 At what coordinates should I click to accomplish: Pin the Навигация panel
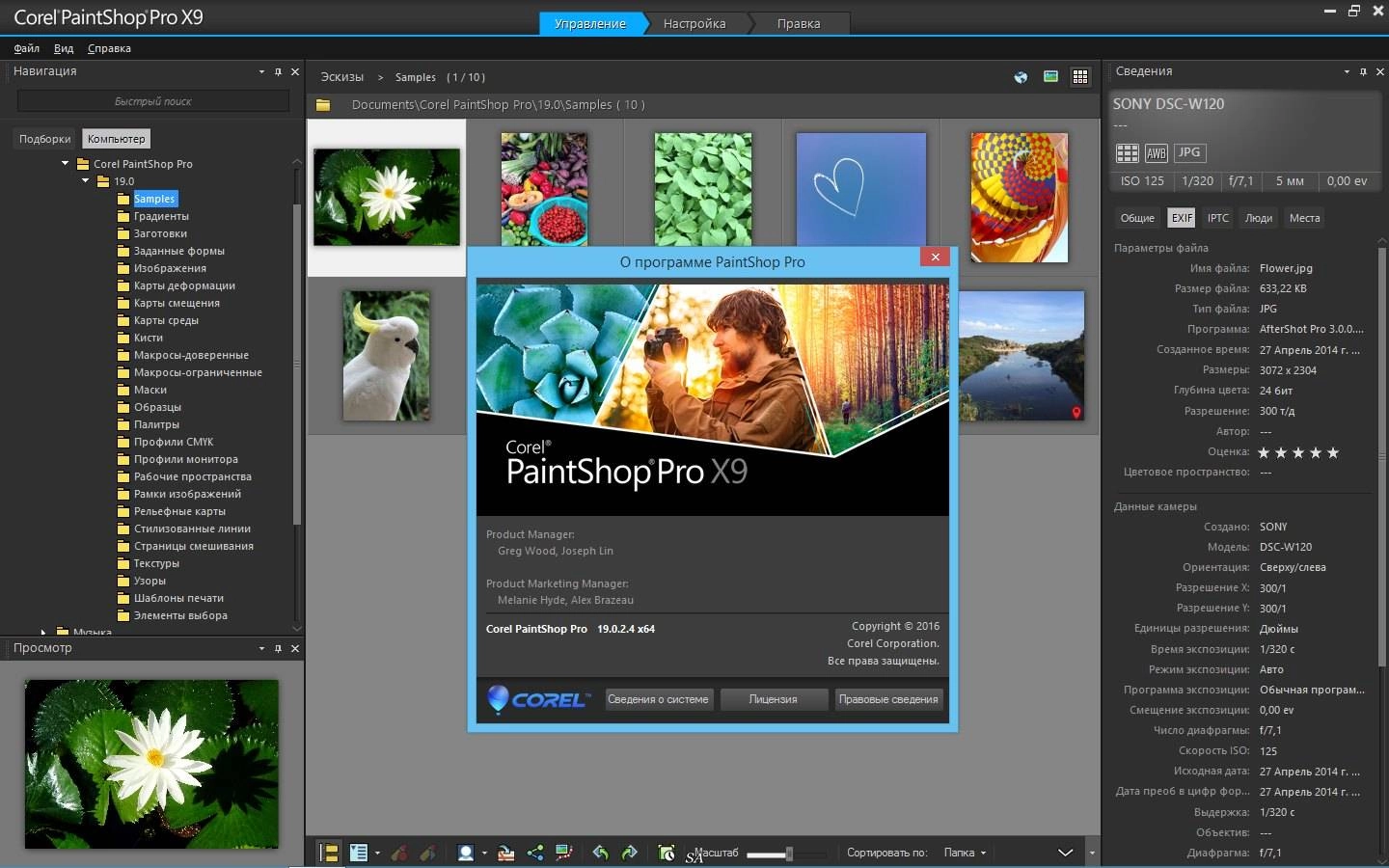click(x=278, y=71)
